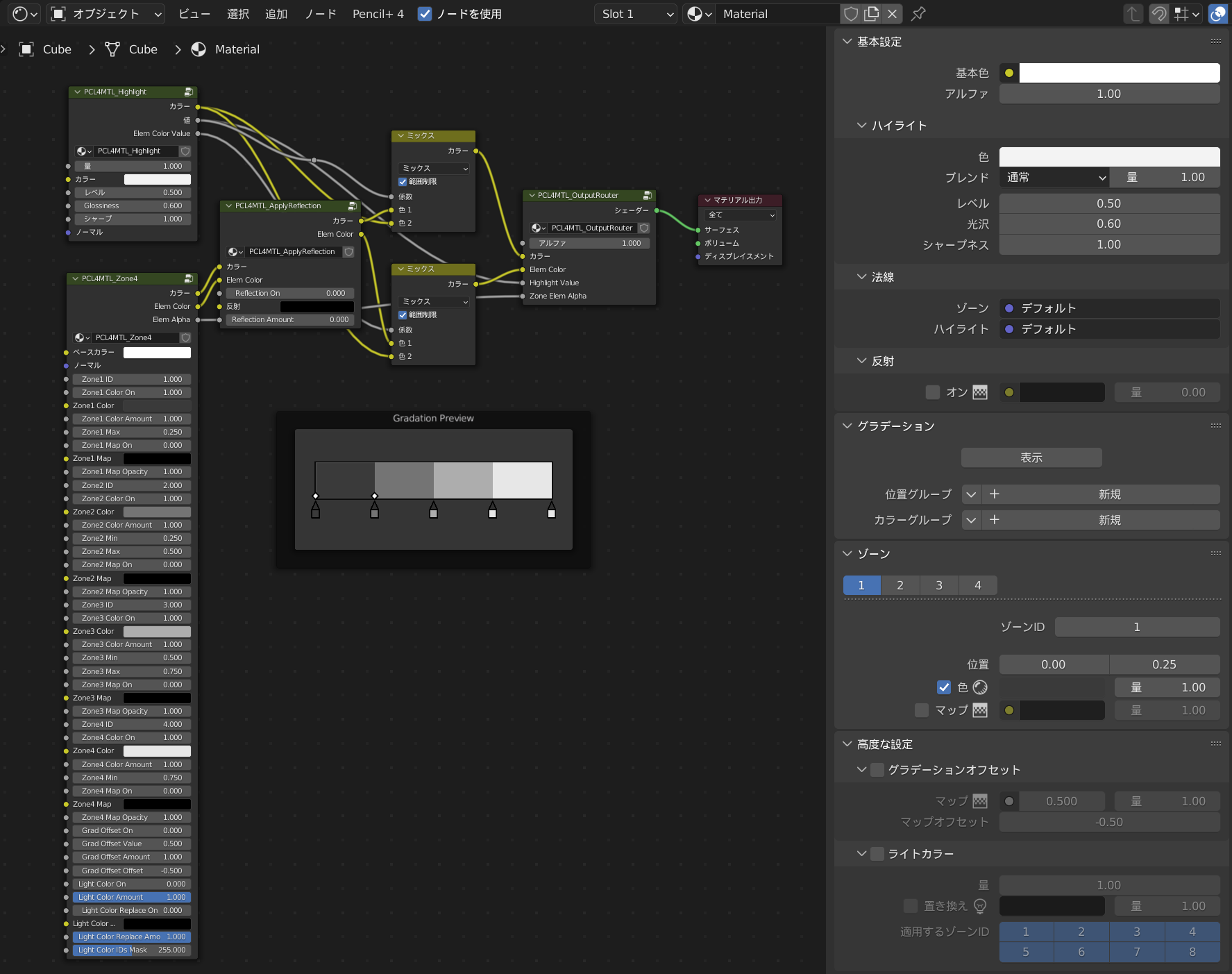This screenshot has width=1232, height=974.
Task: Enable the zone マップ checkbox
Action: click(x=922, y=710)
